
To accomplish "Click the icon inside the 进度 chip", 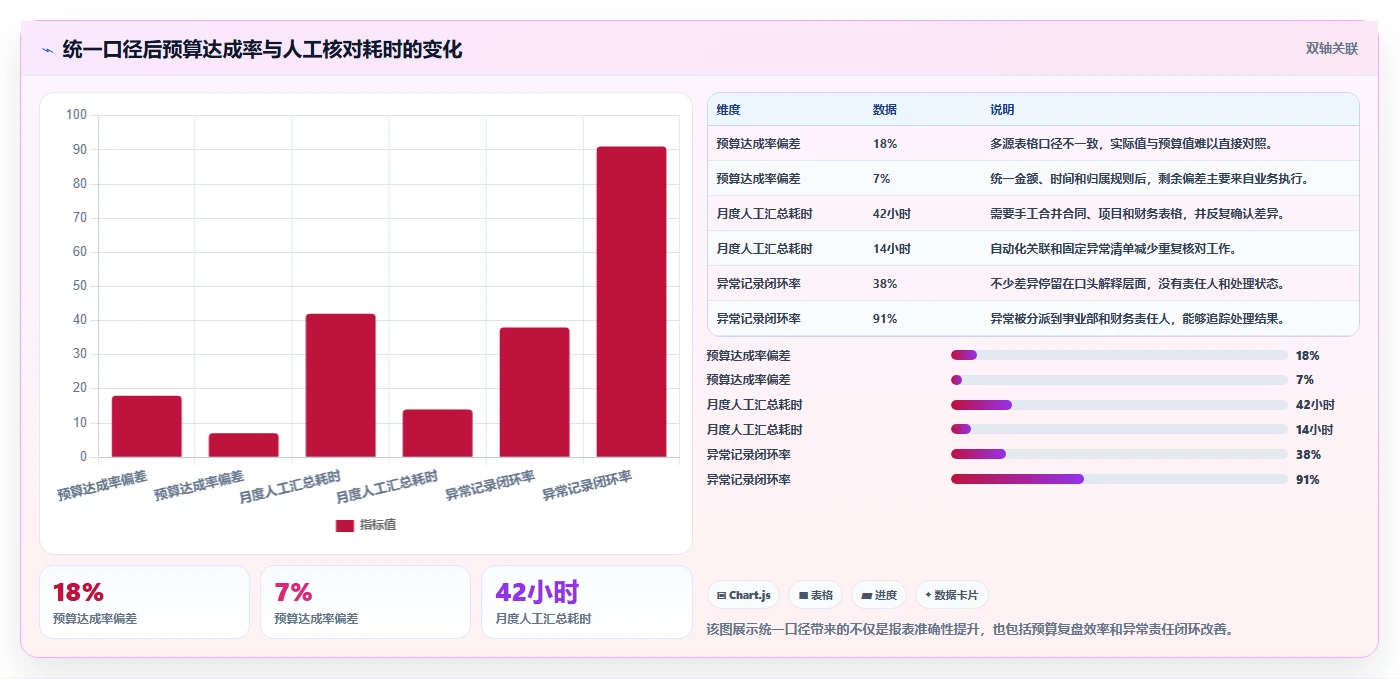I will click(x=866, y=595).
